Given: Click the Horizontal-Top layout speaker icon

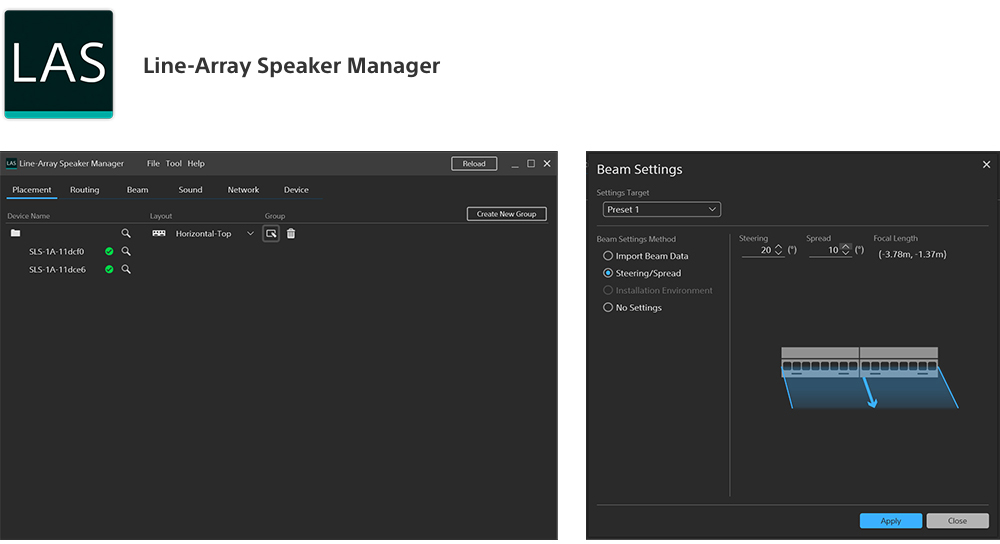Looking at the screenshot, I should tap(159, 233).
